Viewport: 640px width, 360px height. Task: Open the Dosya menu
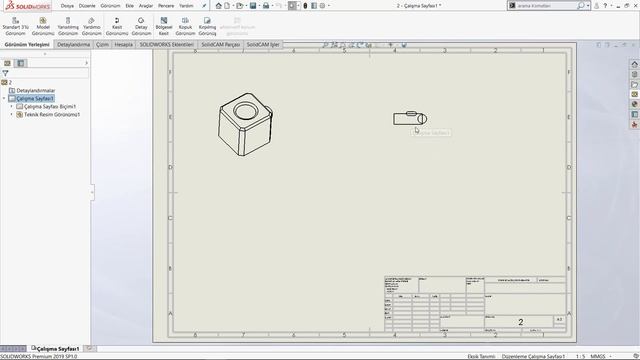(x=67, y=6)
